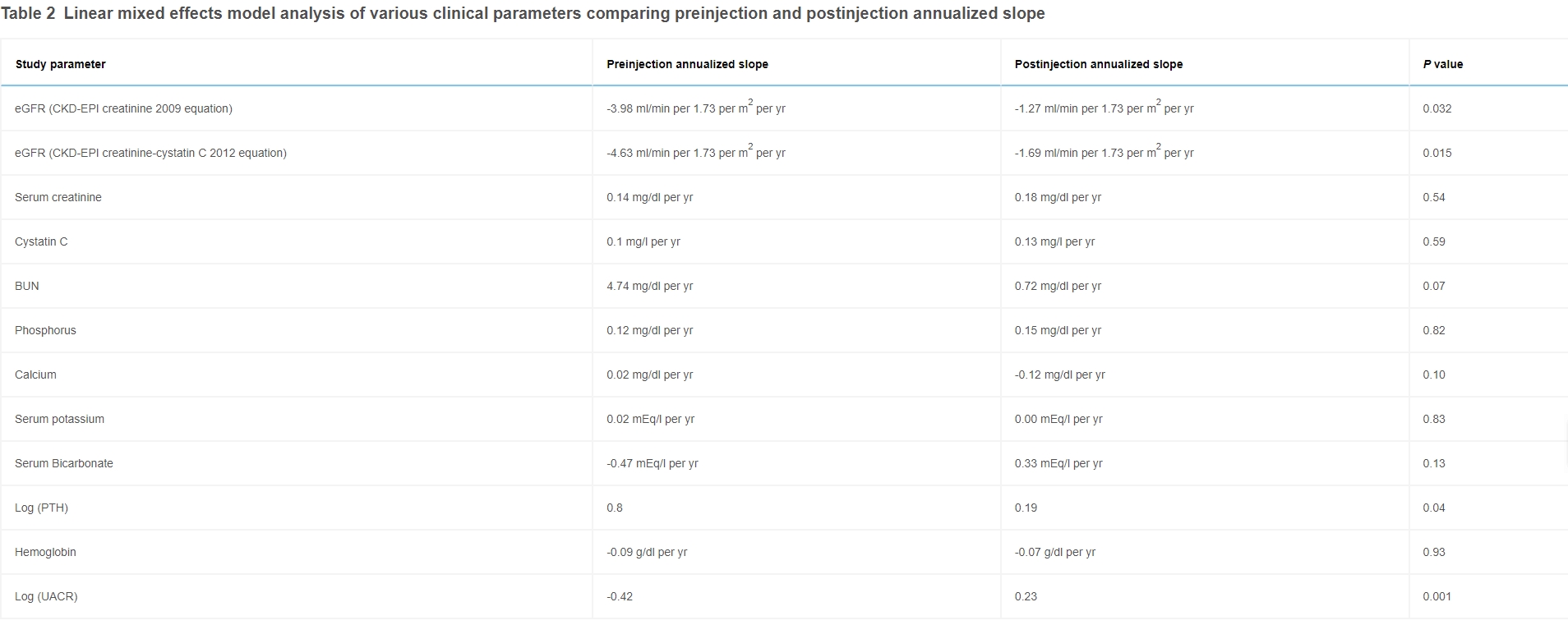
Task: Click the P value 0.032 cell
Action: click(x=1437, y=108)
